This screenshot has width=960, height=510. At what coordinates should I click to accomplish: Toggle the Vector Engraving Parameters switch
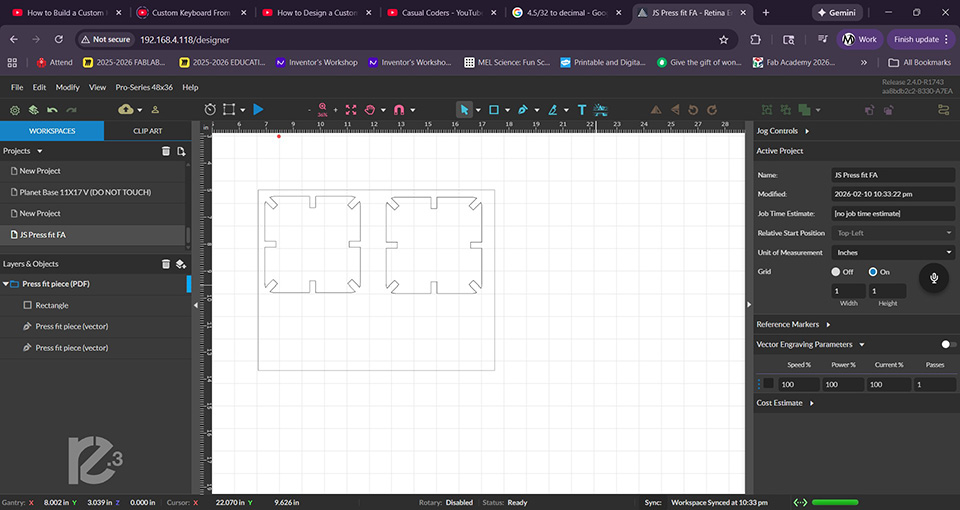pyautogui.click(x=947, y=344)
